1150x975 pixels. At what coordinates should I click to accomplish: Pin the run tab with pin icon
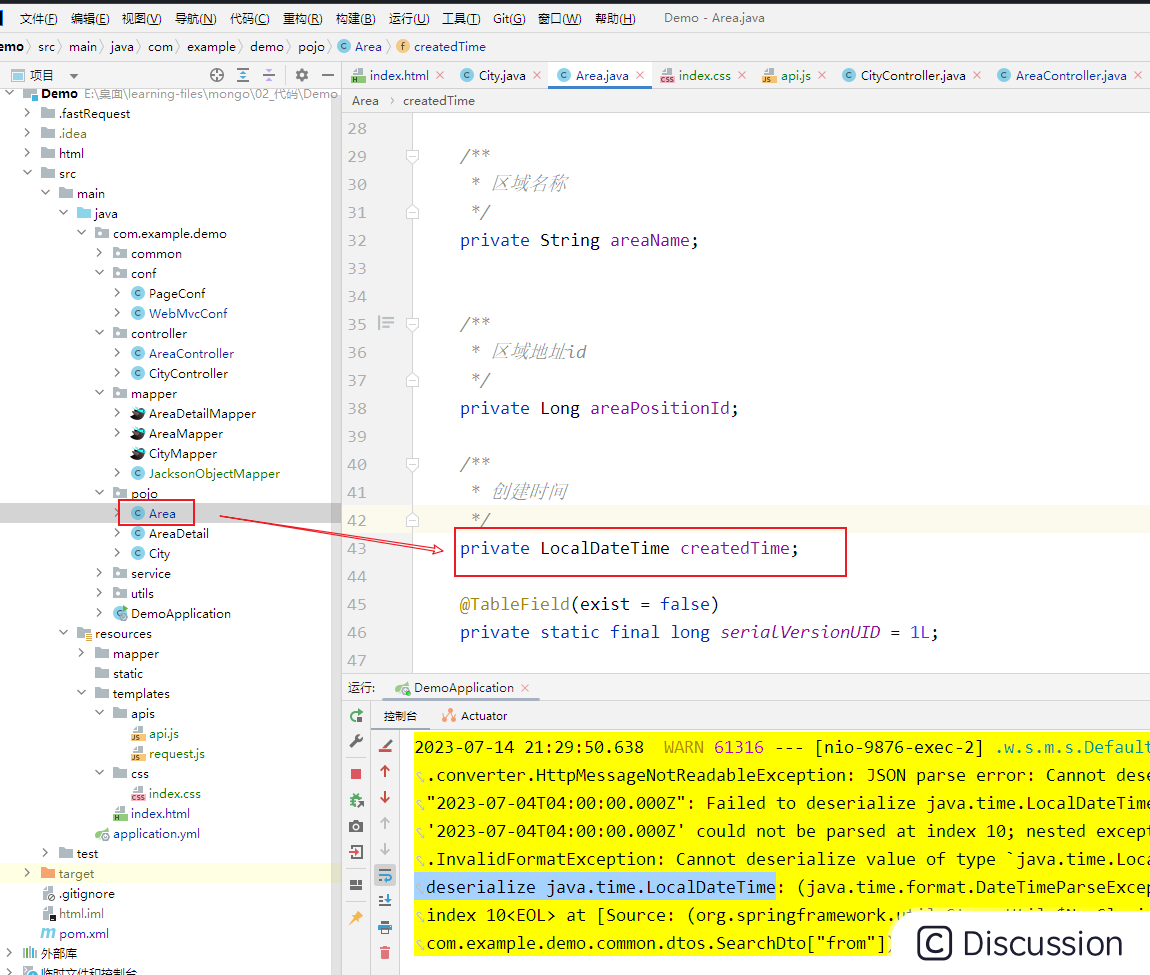[356, 917]
